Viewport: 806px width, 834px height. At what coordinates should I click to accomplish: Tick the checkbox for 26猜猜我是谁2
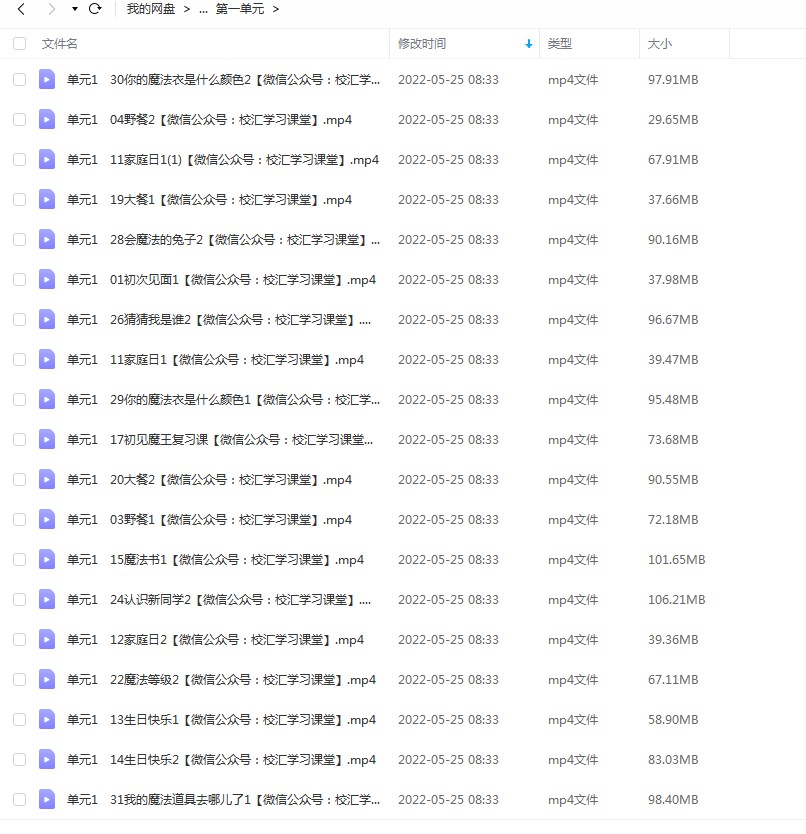[x=20, y=320]
